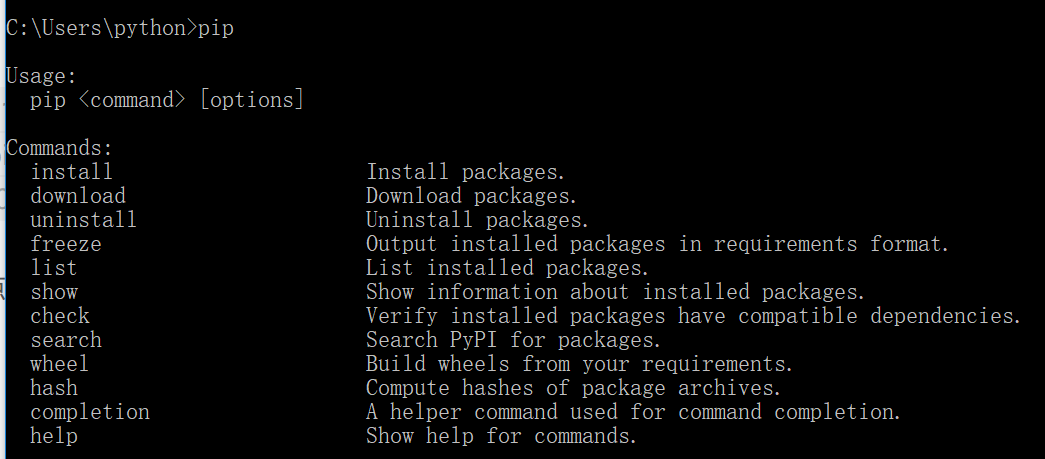Click the 'pip <command> [options]' usage line
This screenshot has width=1045, height=459.
pos(167,100)
